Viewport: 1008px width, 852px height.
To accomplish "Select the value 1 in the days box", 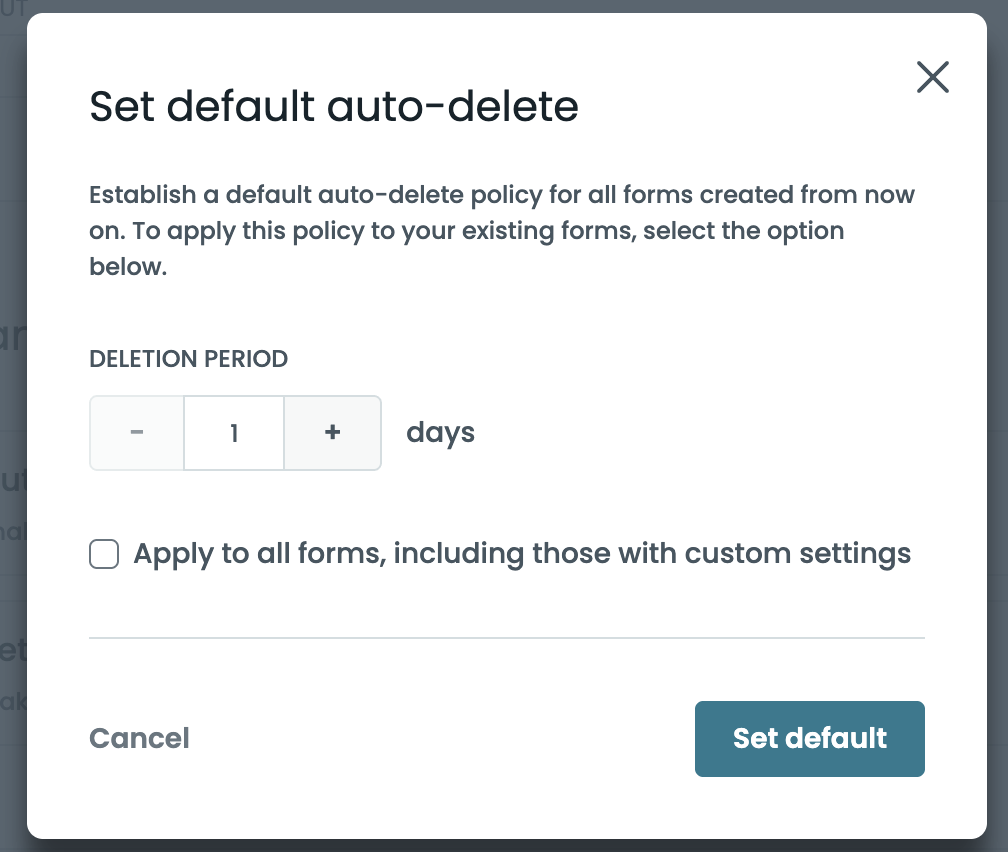I will pyautogui.click(x=234, y=433).
